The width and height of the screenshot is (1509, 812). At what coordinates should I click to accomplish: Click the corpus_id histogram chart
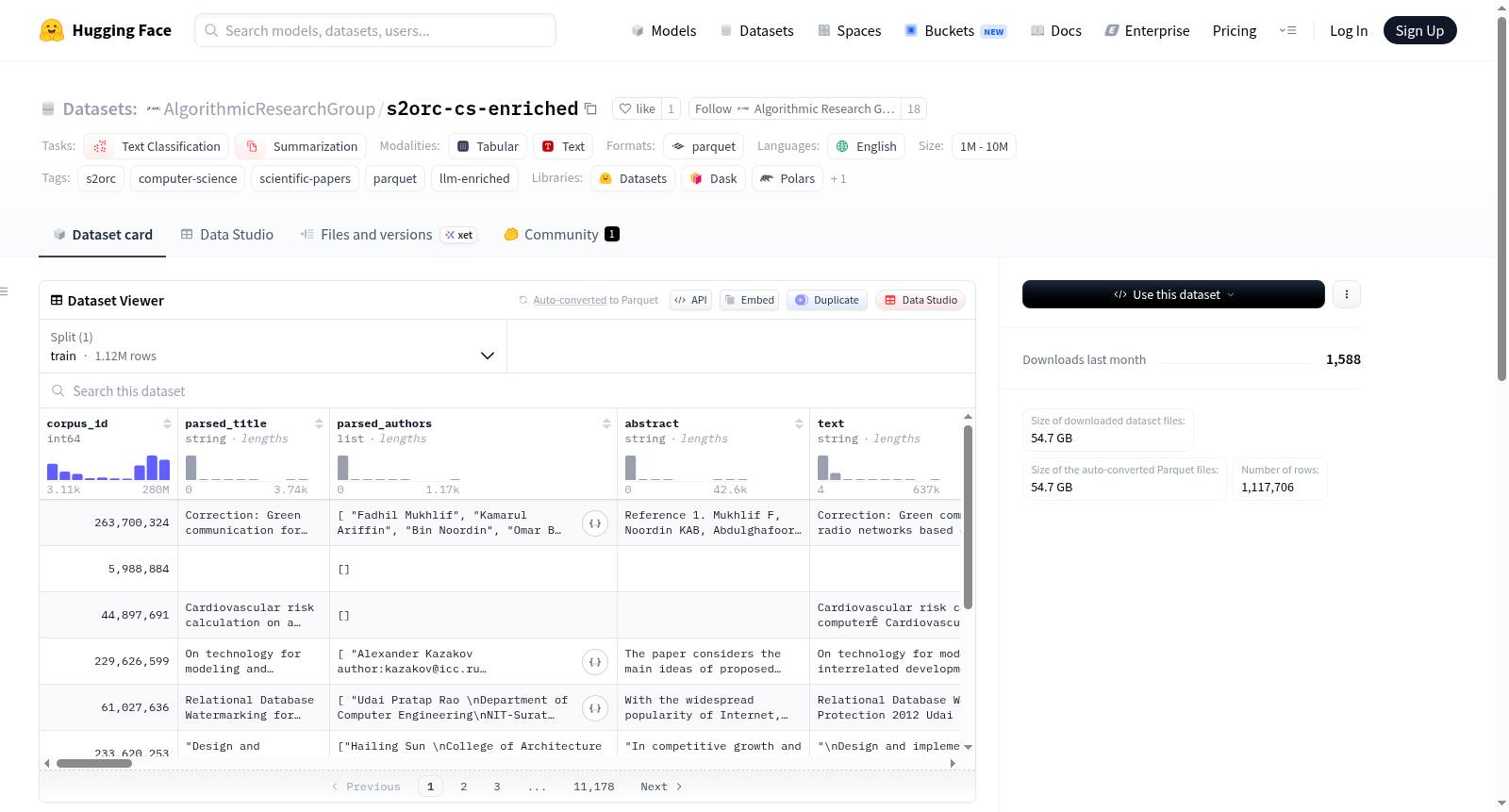(x=108, y=468)
